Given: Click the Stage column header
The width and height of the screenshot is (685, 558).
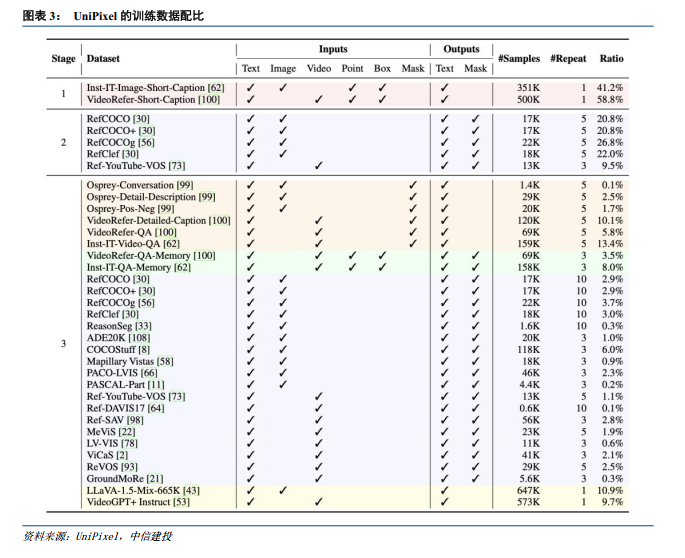Looking at the screenshot, I should 63,59.
